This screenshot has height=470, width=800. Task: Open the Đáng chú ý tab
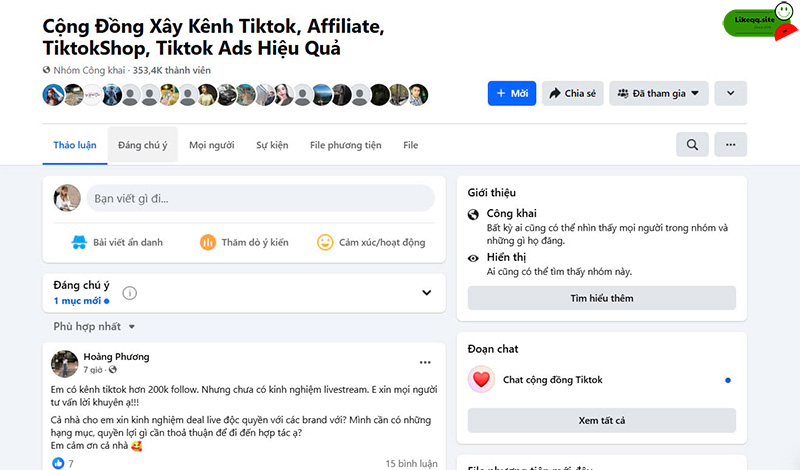click(x=143, y=145)
